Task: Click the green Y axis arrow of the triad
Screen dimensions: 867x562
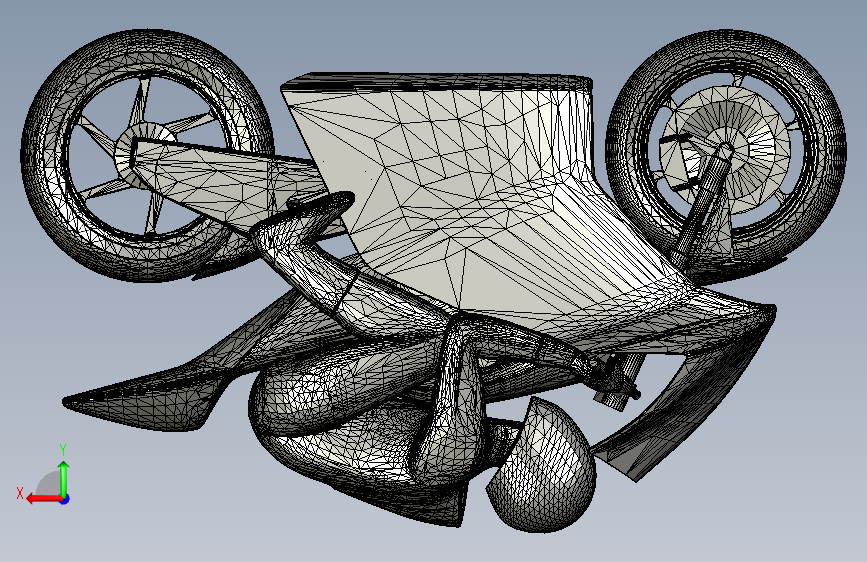Action: point(64,479)
